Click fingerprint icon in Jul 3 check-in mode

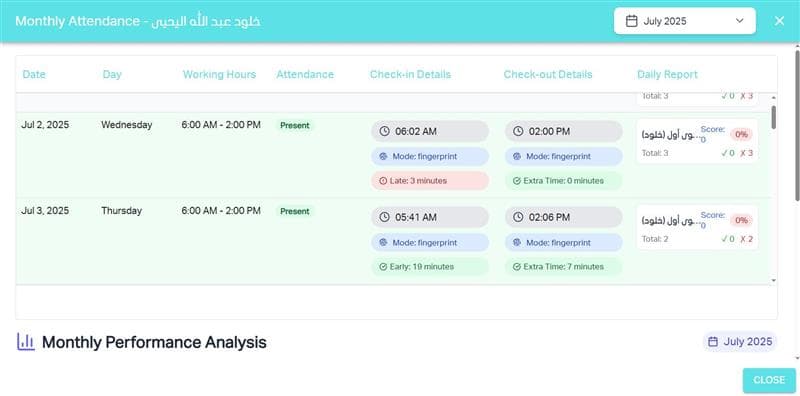(x=383, y=243)
